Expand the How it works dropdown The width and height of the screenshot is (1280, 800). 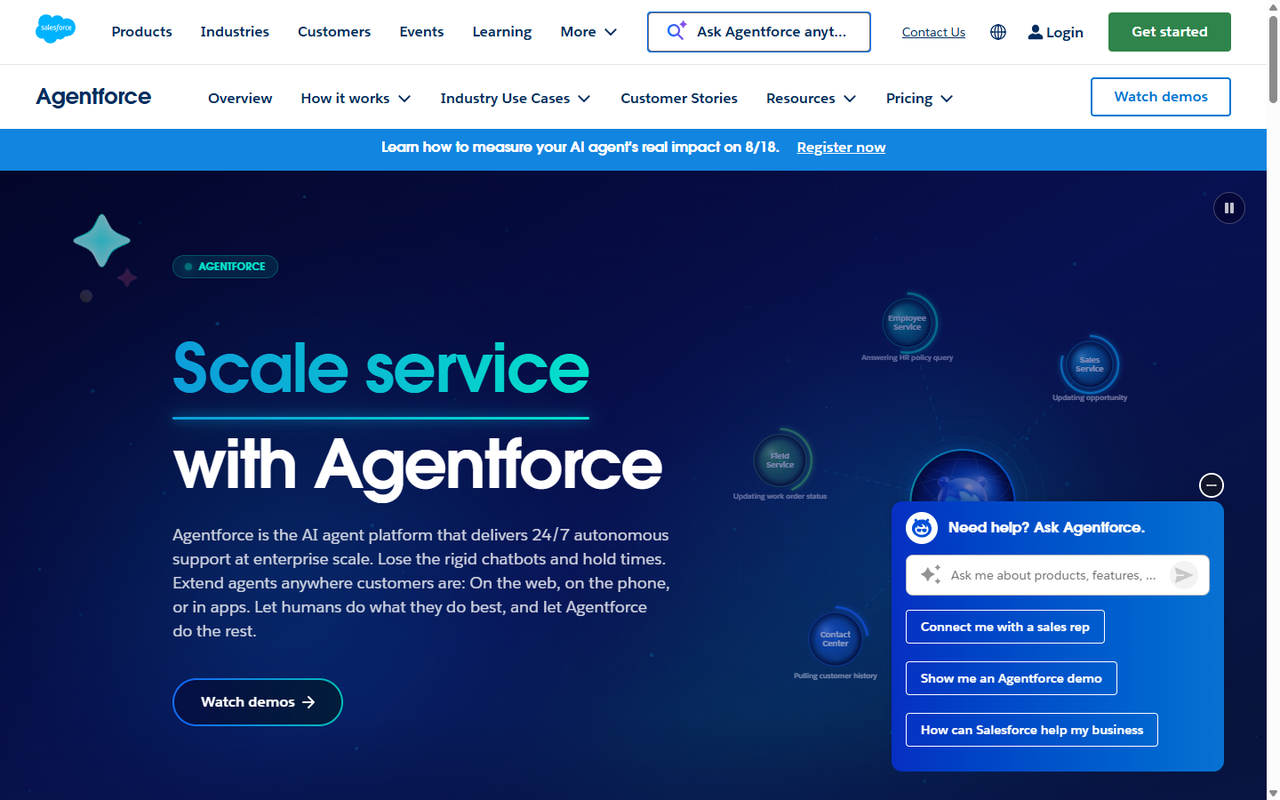click(x=356, y=98)
